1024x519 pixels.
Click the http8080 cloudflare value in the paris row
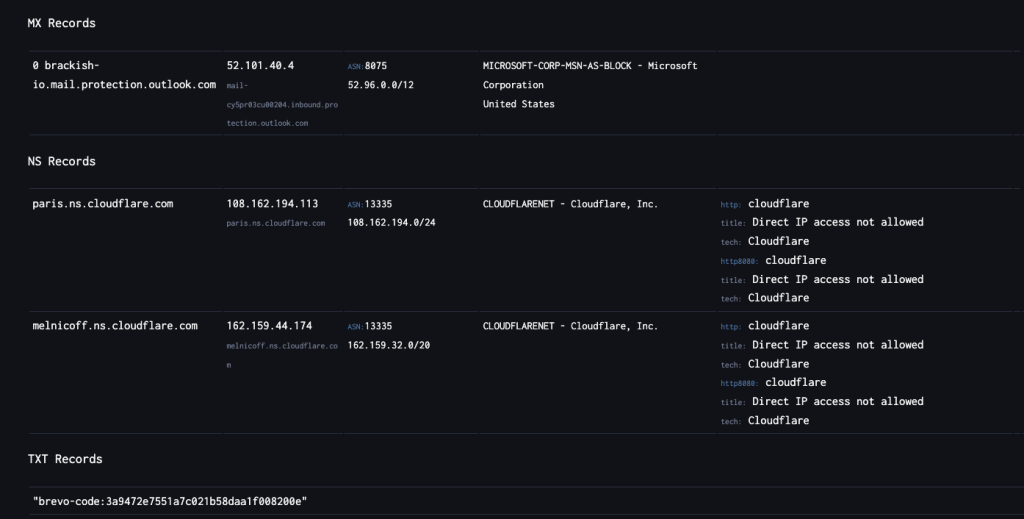click(x=795, y=260)
